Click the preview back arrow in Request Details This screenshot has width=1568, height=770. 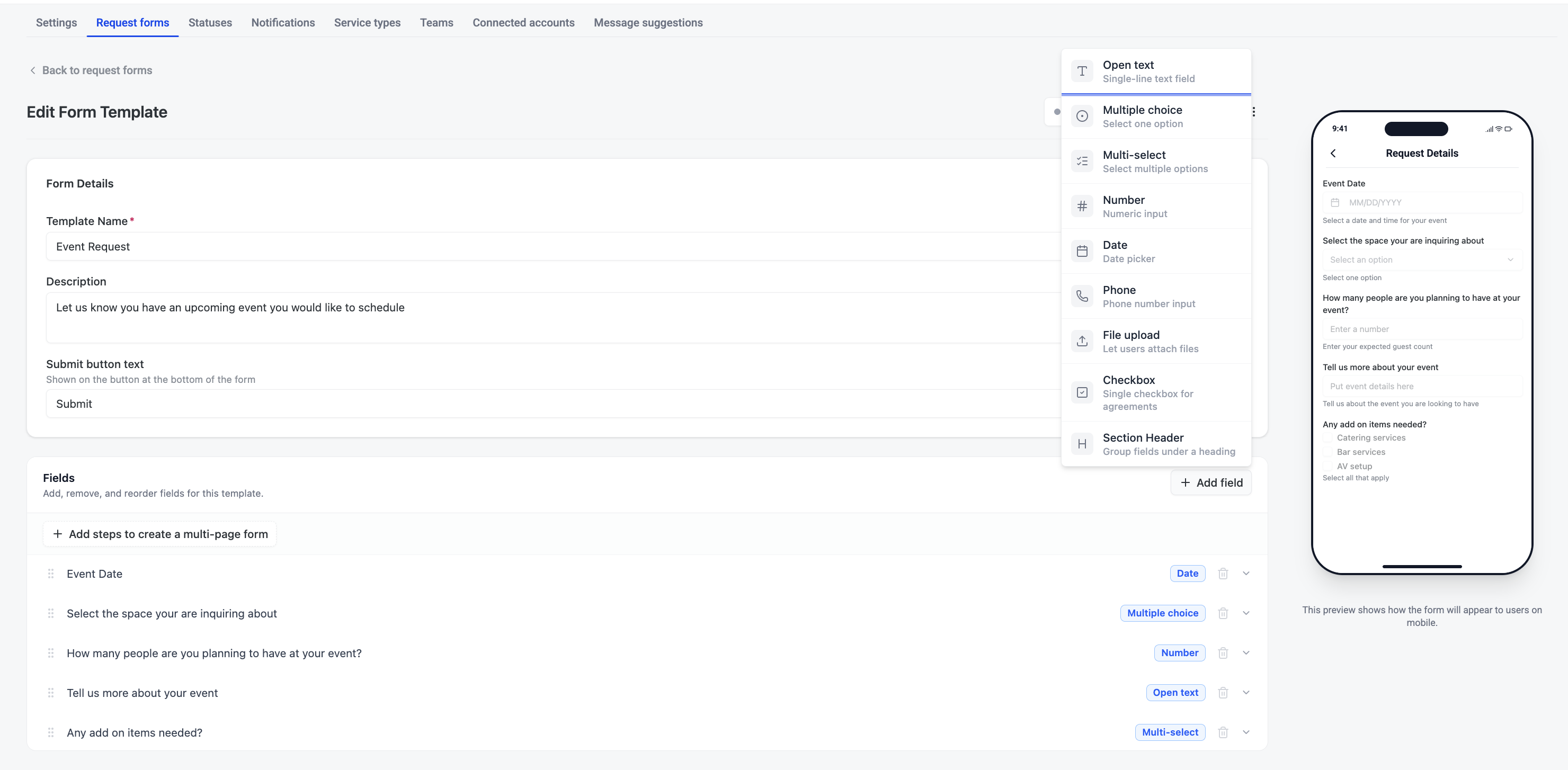tap(1333, 154)
